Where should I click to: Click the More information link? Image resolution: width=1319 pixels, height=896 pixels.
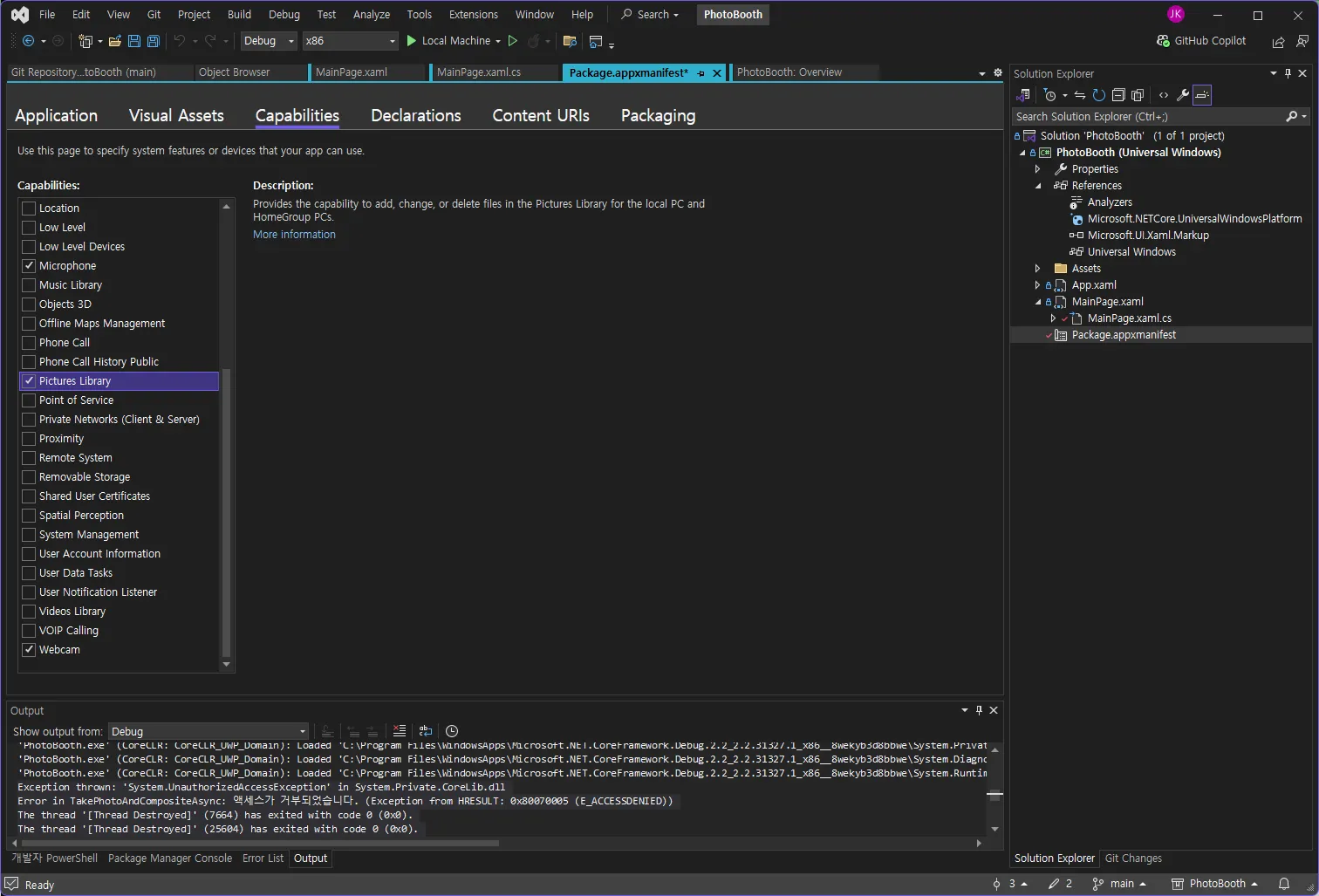[294, 235]
